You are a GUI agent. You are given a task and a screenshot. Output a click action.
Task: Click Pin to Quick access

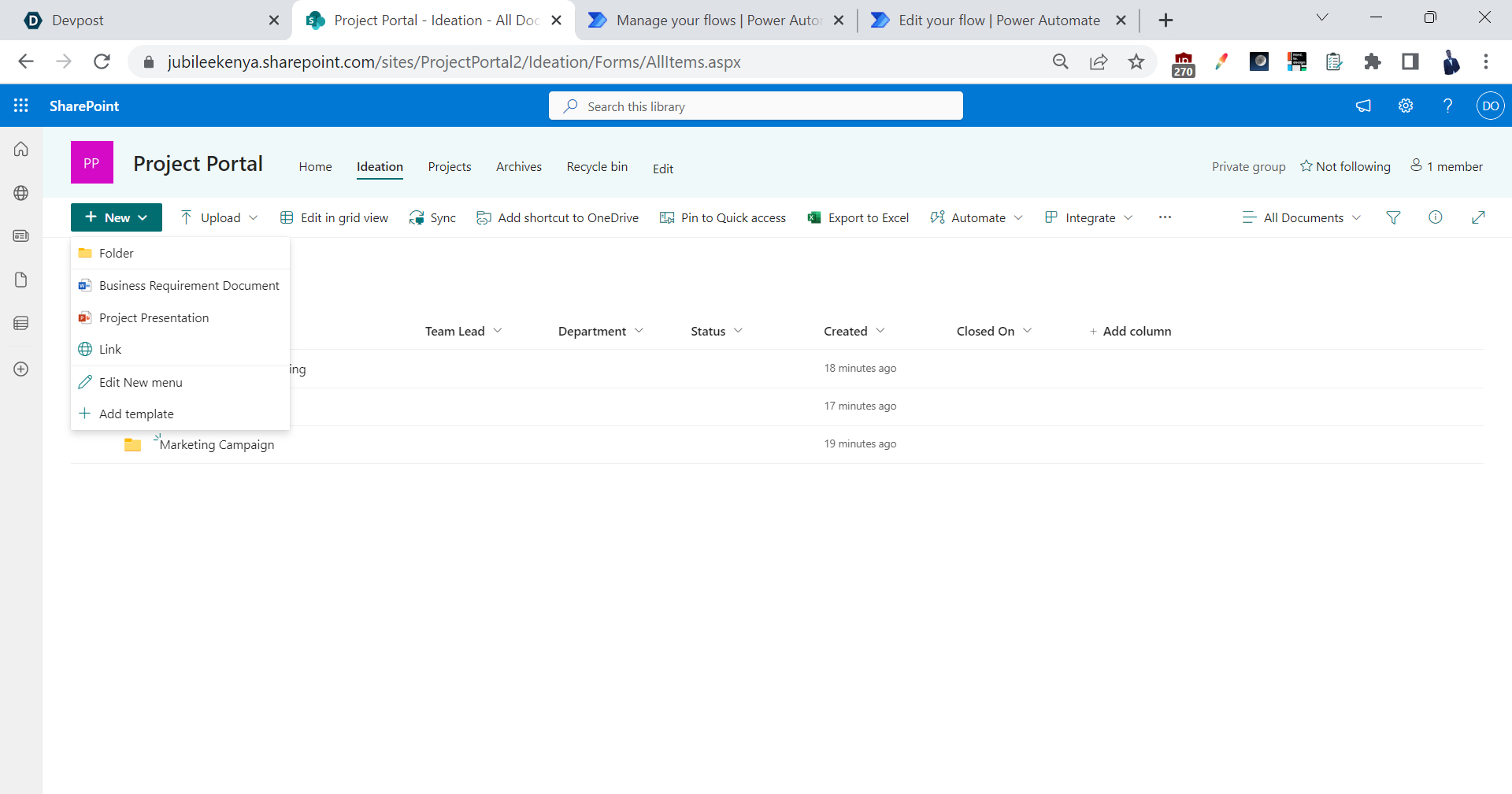click(x=723, y=217)
